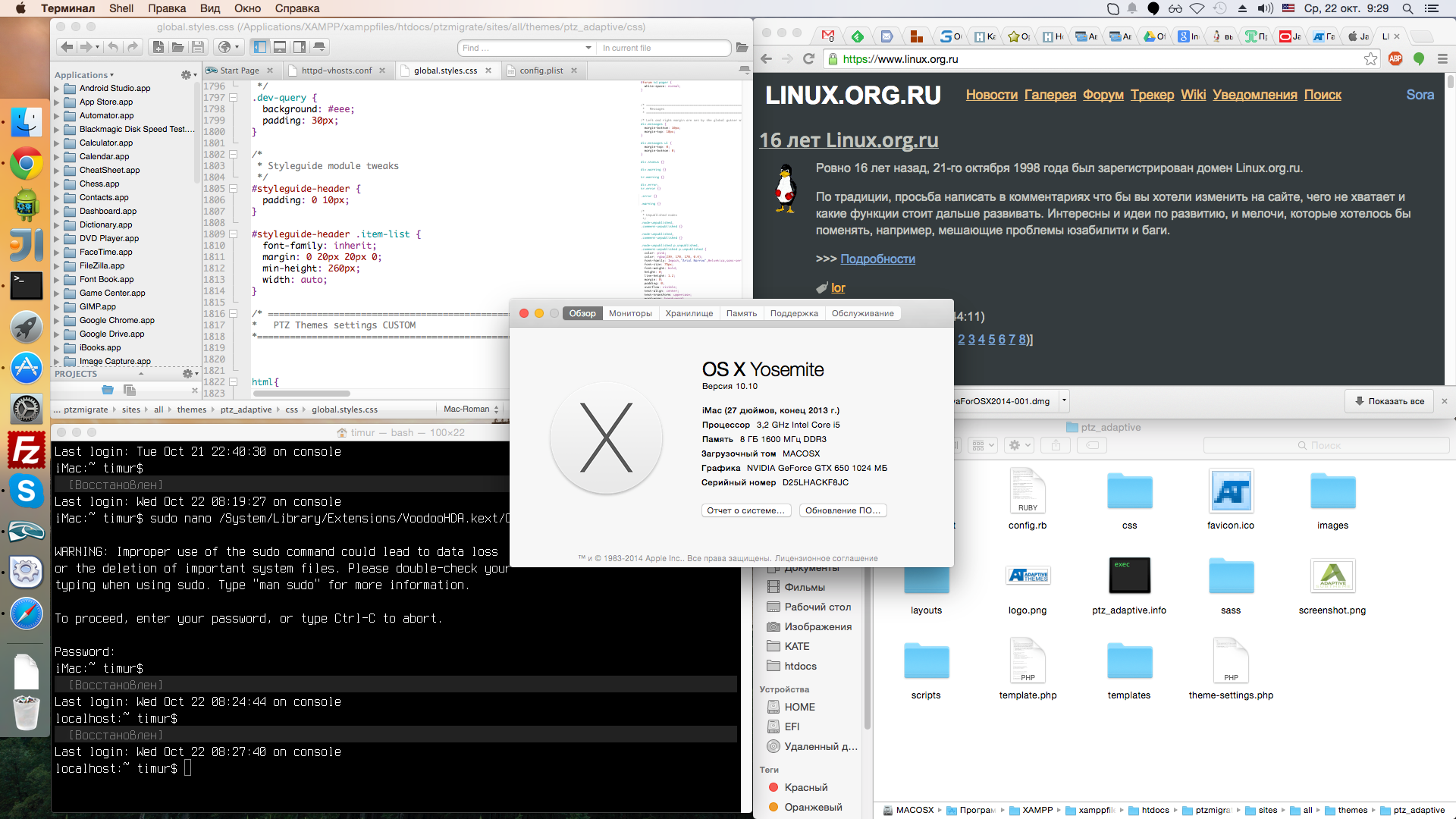Select Оранжевый tag in Finder sidebar

point(813,807)
